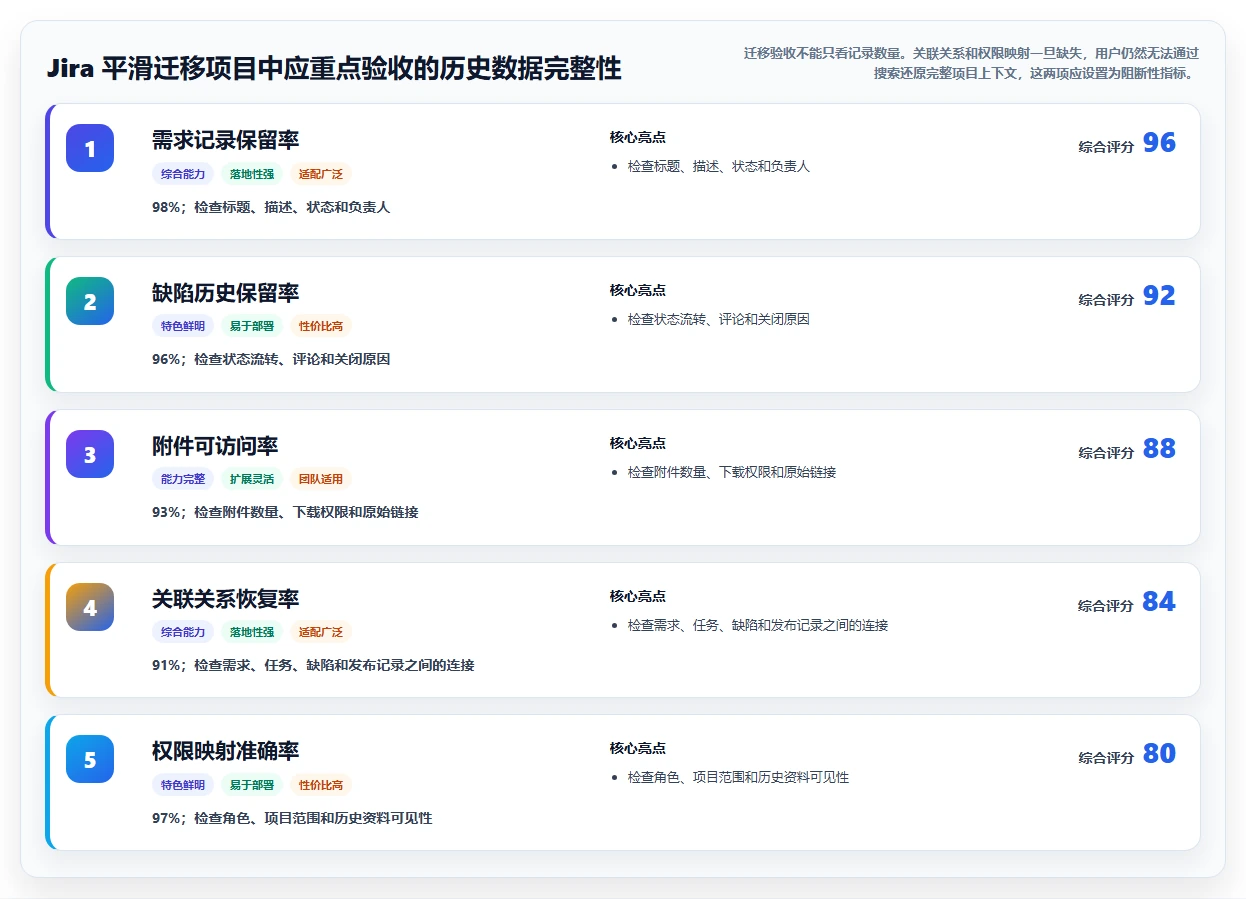Click the 迁移验收不能只看记录数量 intro note
The height and width of the screenshot is (899, 1246).
(x=971, y=63)
